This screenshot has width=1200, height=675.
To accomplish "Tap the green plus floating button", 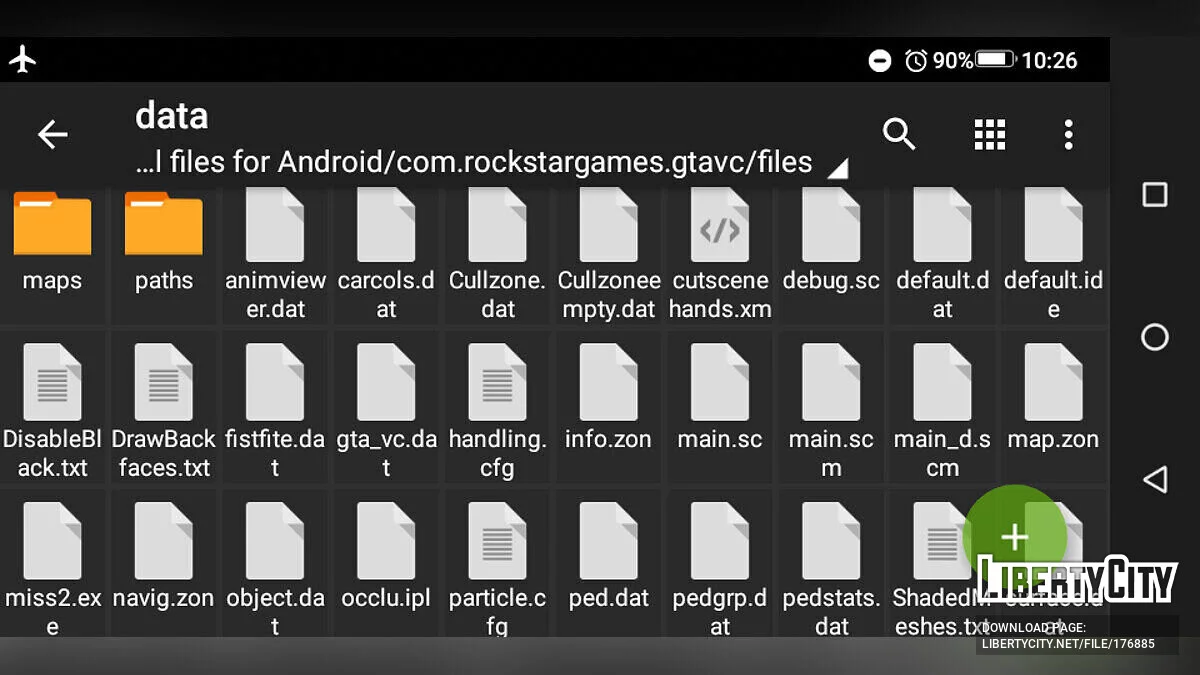I will point(1014,536).
